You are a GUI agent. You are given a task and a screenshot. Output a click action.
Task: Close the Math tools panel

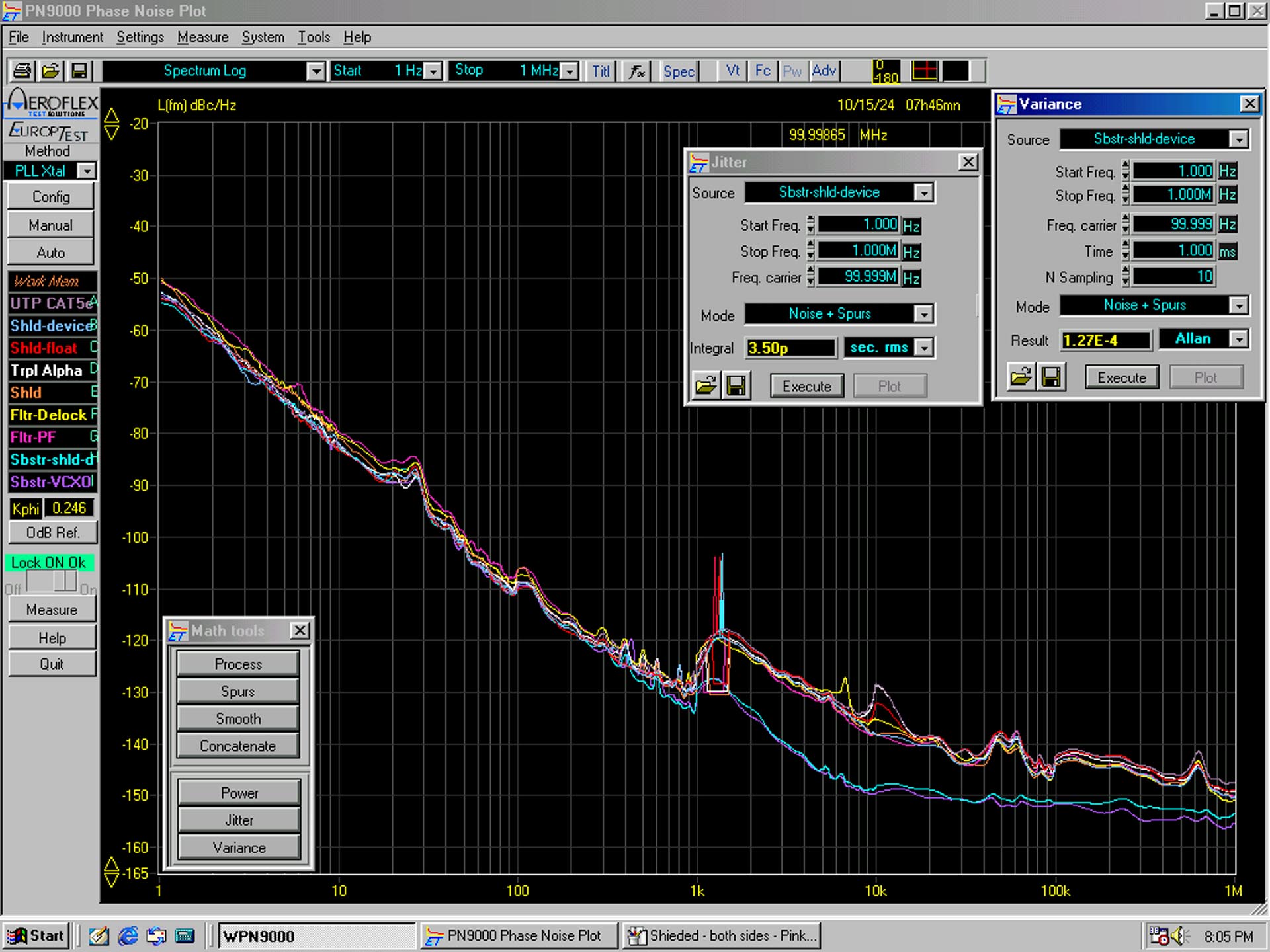point(300,630)
